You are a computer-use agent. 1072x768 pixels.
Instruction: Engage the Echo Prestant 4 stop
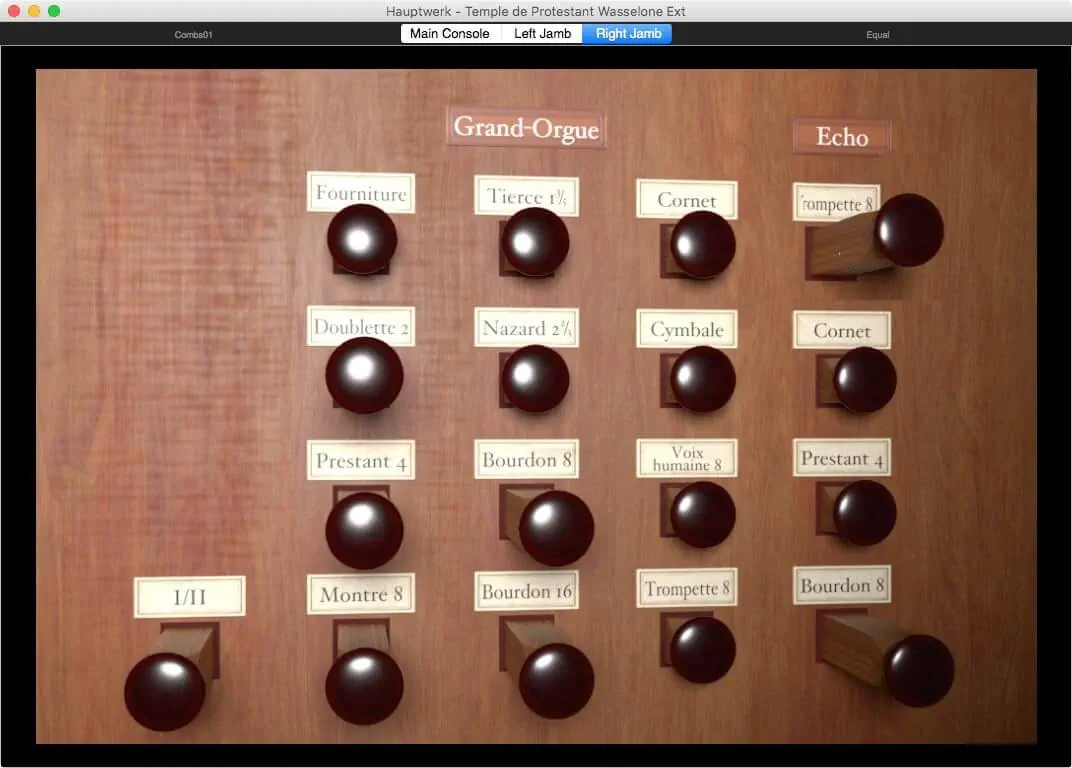(x=864, y=513)
